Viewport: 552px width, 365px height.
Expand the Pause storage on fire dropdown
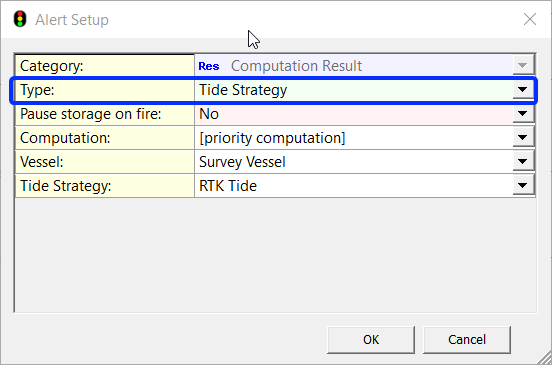[522, 113]
